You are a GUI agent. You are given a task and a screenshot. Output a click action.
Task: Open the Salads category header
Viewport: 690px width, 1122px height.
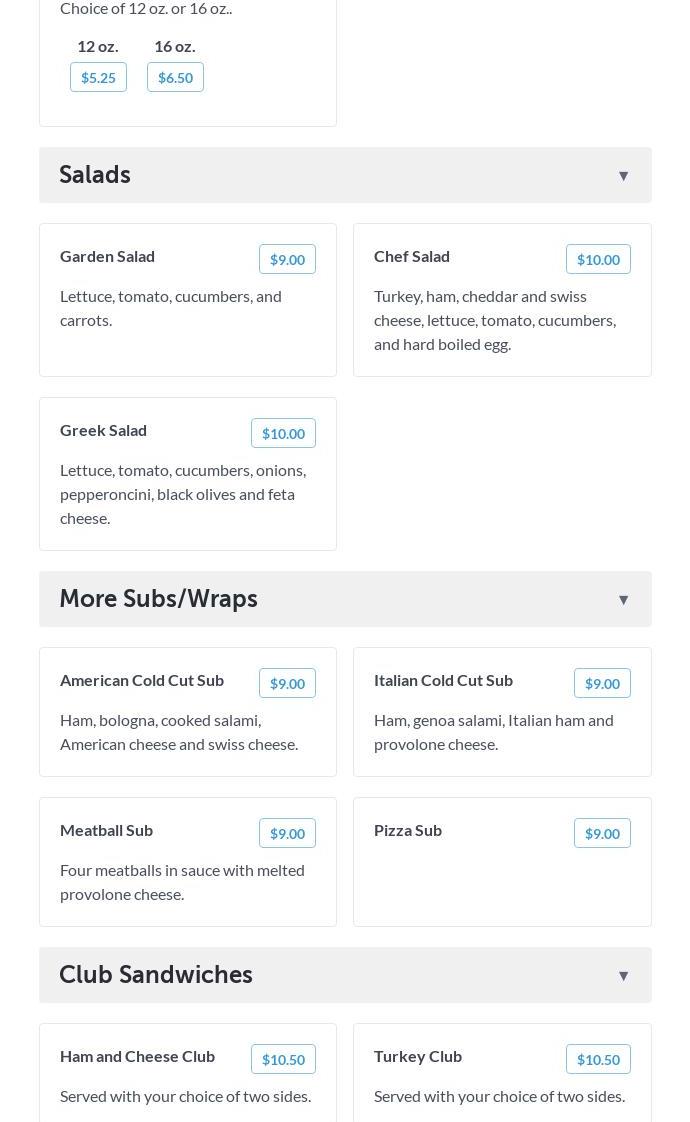pyautogui.click(x=95, y=175)
